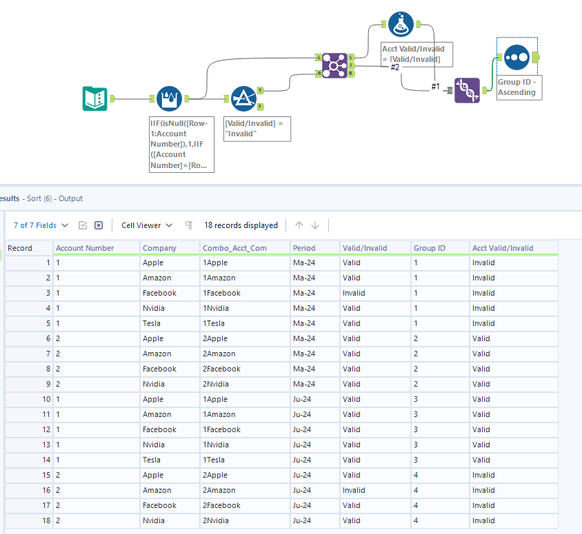Screen dimensions: 582x534
Task: Click the Combo_Acct_Com column header
Action: point(245,248)
